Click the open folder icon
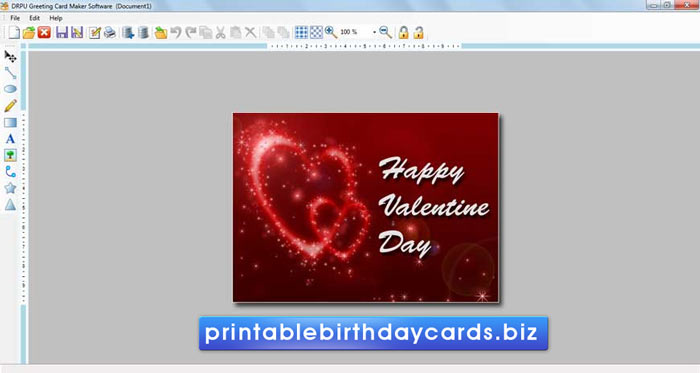 pyautogui.click(x=29, y=33)
